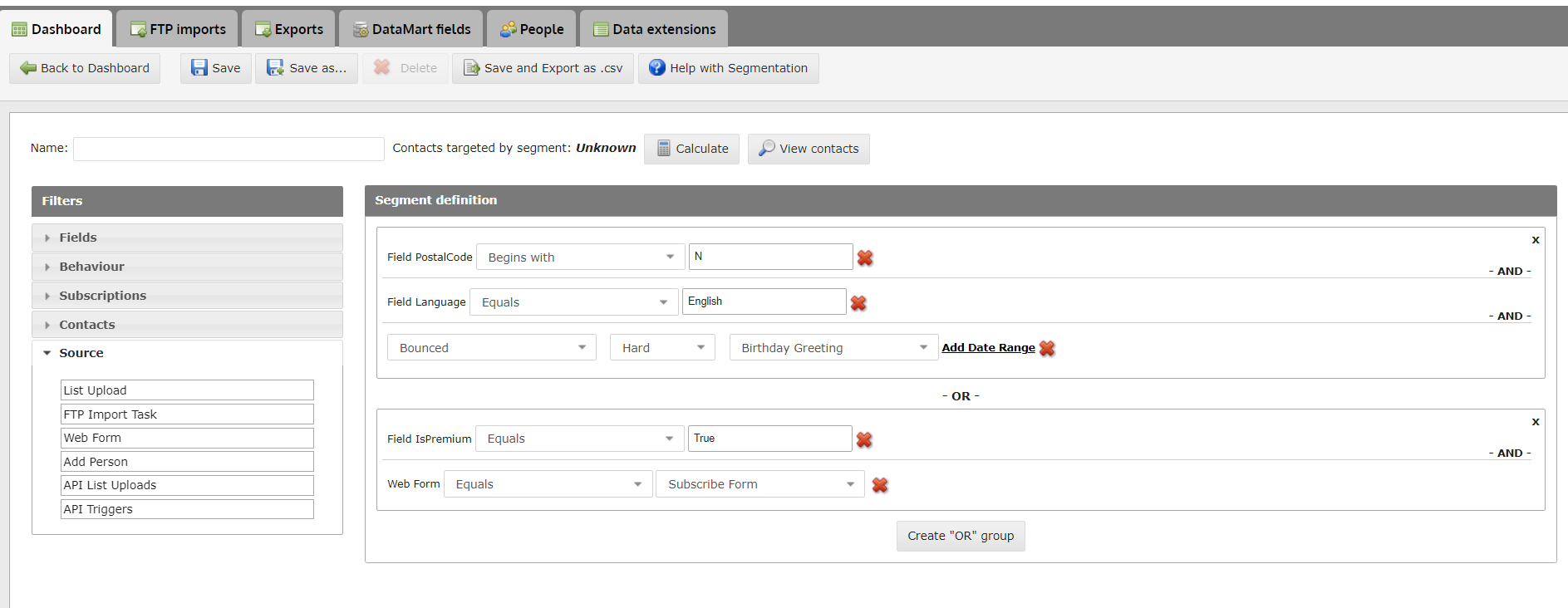Click the Add Date Range link
The height and width of the screenshot is (608, 1568).
[x=988, y=348]
